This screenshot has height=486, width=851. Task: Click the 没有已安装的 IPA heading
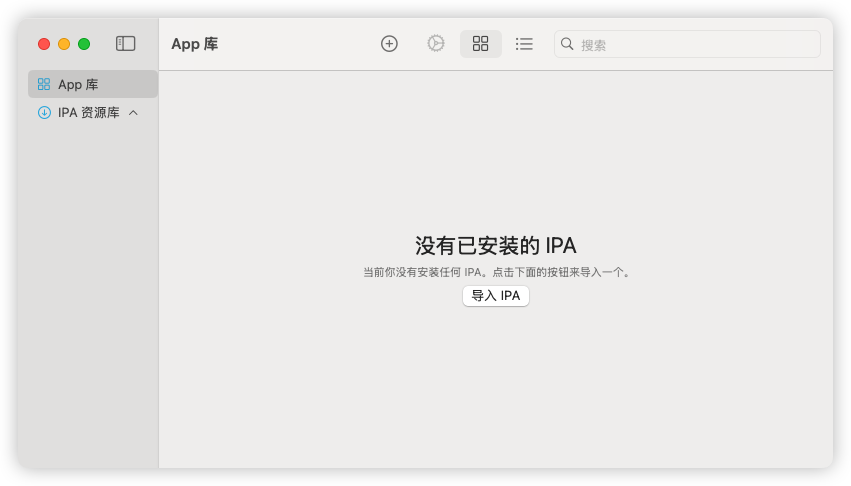click(x=495, y=246)
